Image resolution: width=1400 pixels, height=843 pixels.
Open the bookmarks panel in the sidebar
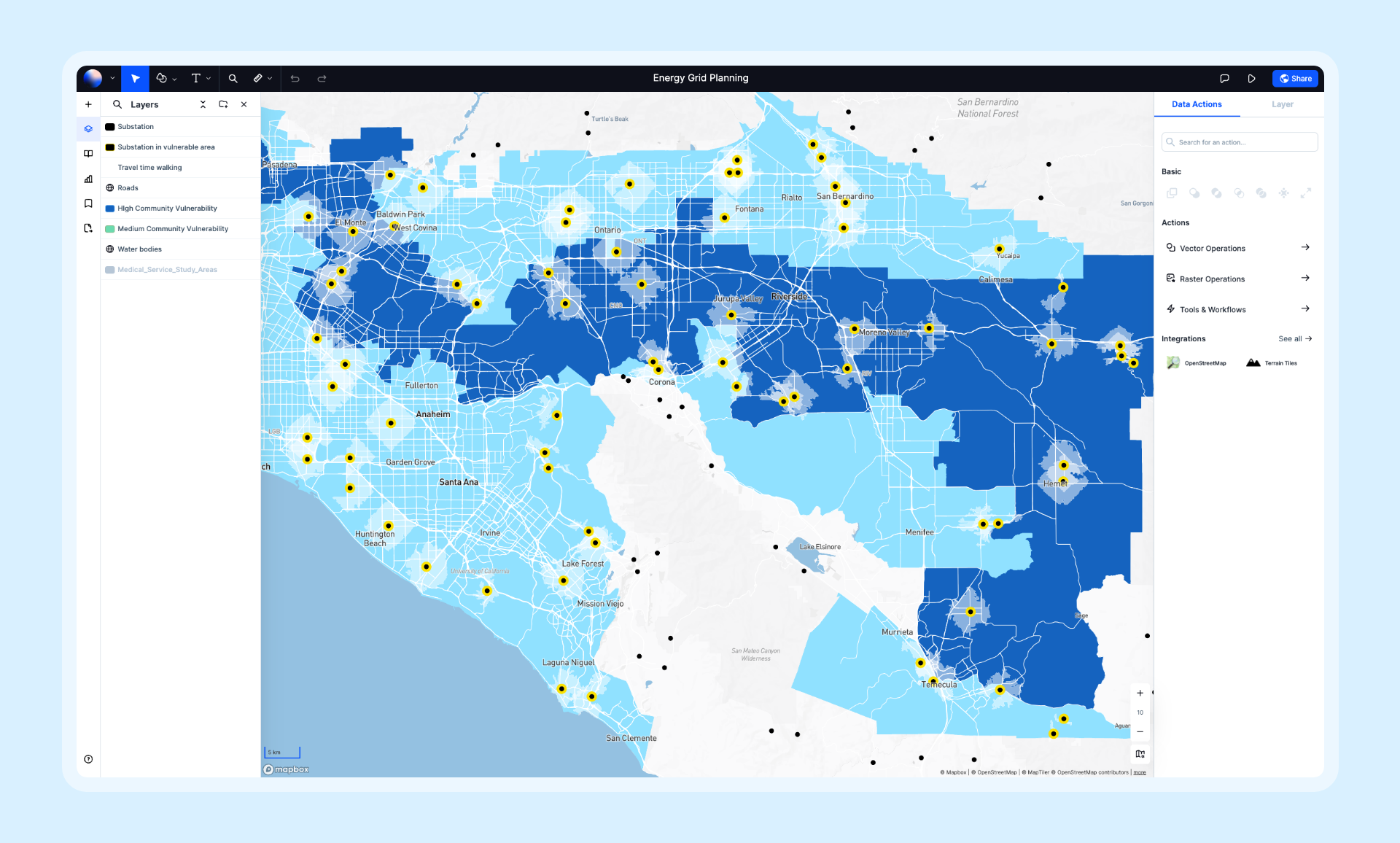pos(88,203)
